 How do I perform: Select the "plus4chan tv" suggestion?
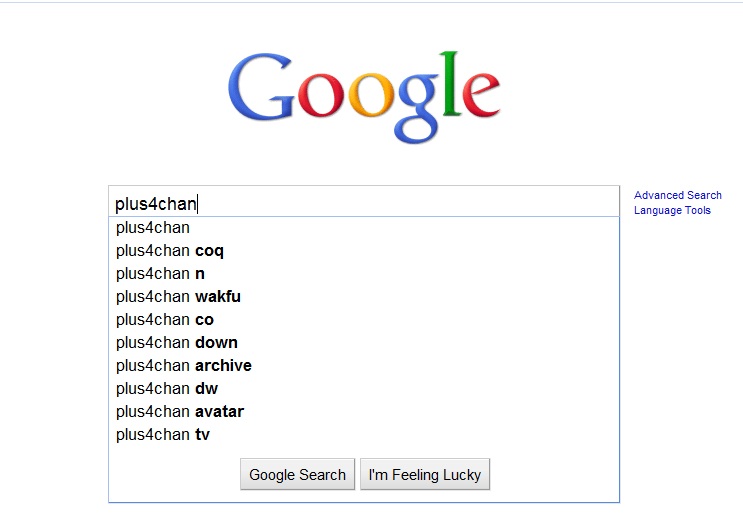click(x=163, y=435)
